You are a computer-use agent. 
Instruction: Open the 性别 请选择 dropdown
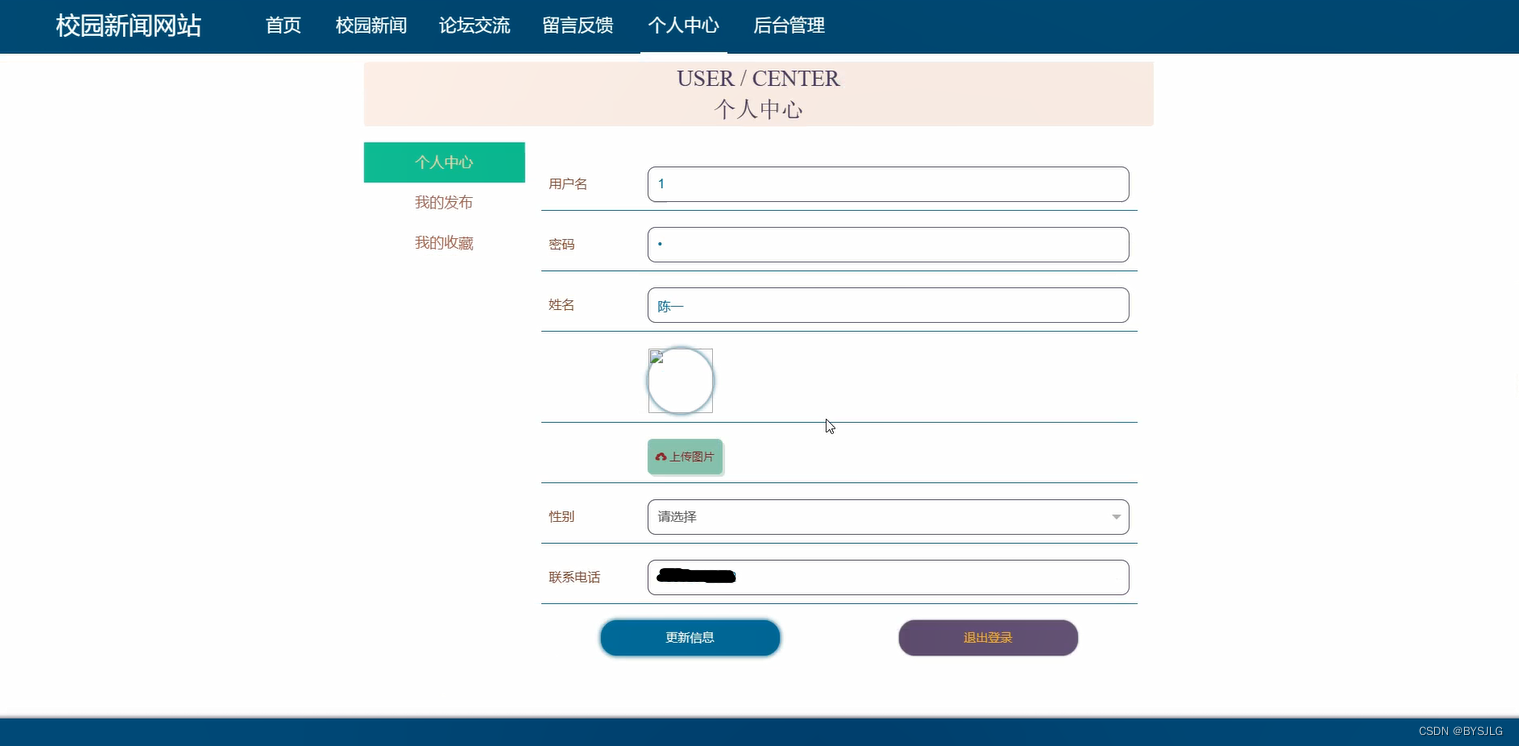888,517
